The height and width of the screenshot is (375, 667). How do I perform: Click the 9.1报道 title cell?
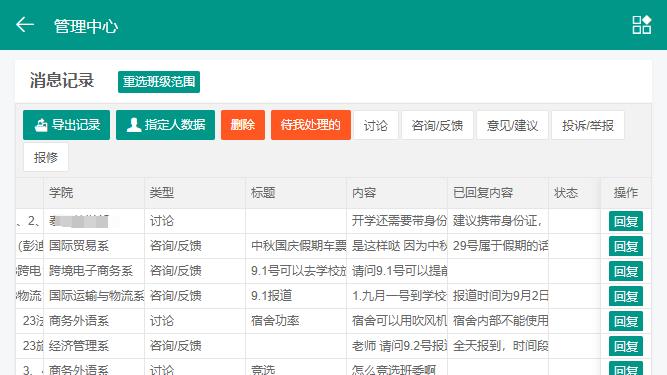click(296, 296)
